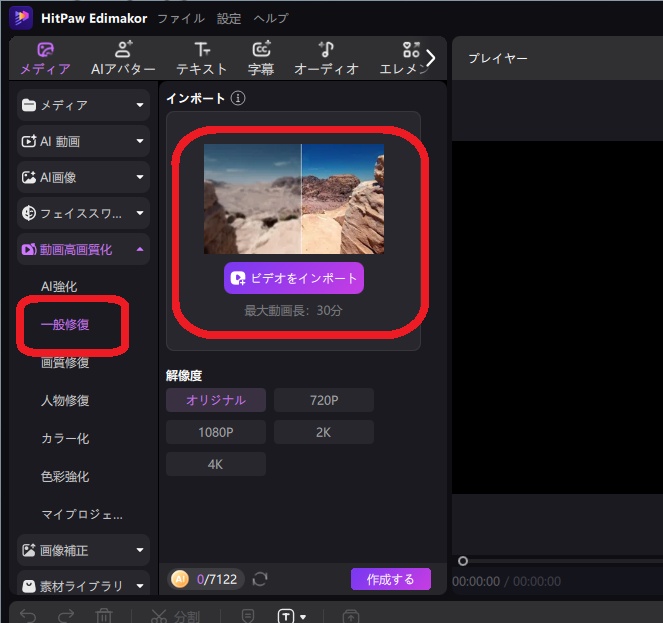The width and height of the screenshot is (663, 623).
Task: Click the before/after preview thumbnail
Action: point(294,199)
